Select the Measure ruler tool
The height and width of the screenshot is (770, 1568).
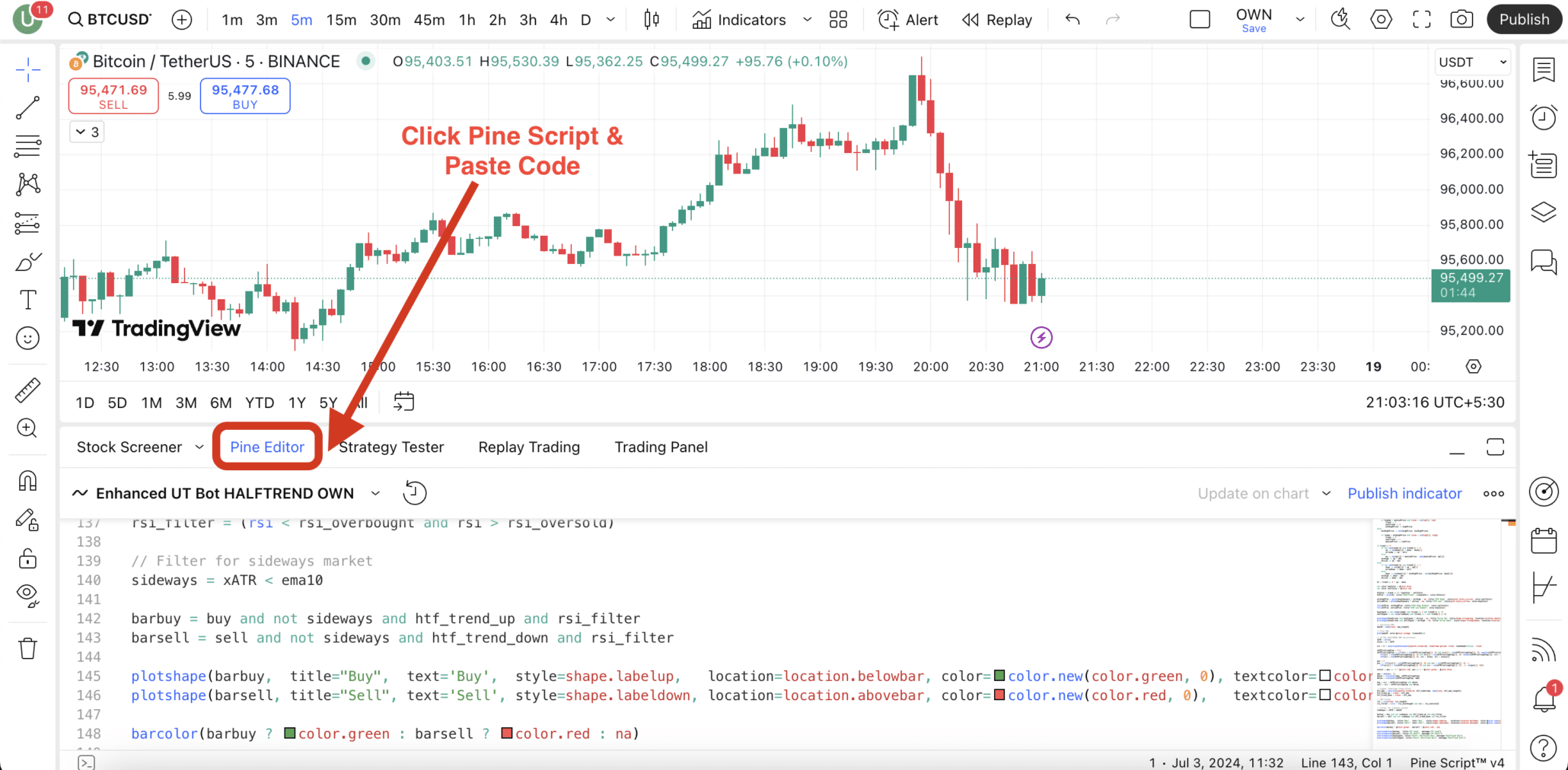point(28,389)
